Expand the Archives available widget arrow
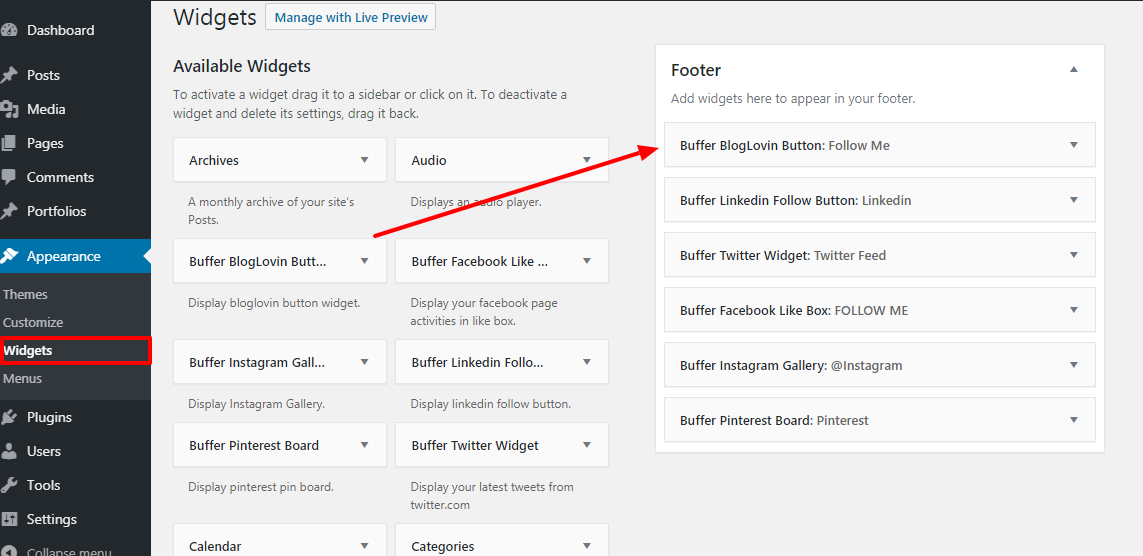Image resolution: width=1143 pixels, height=556 pixels. point(364,160)
